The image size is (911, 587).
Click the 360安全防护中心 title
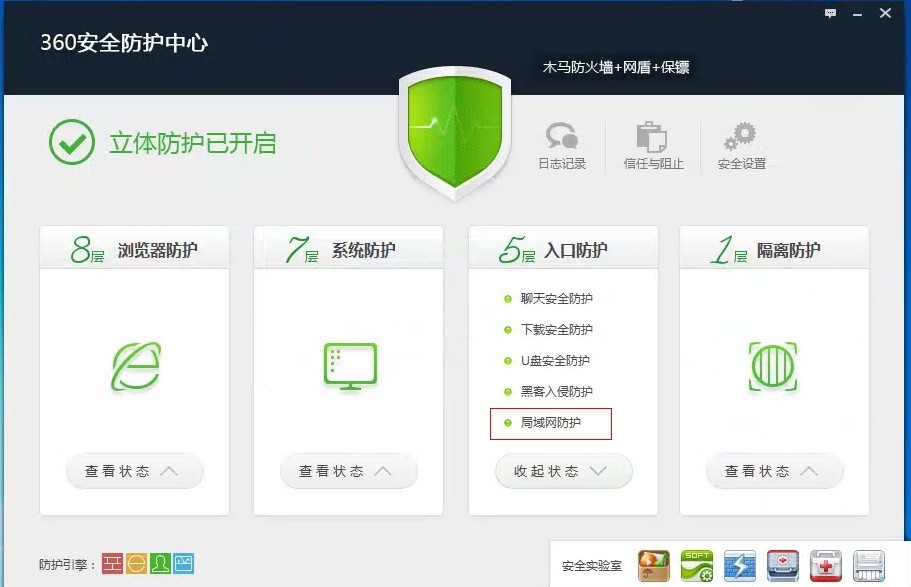pyautogui.click(x=124, y=42)
